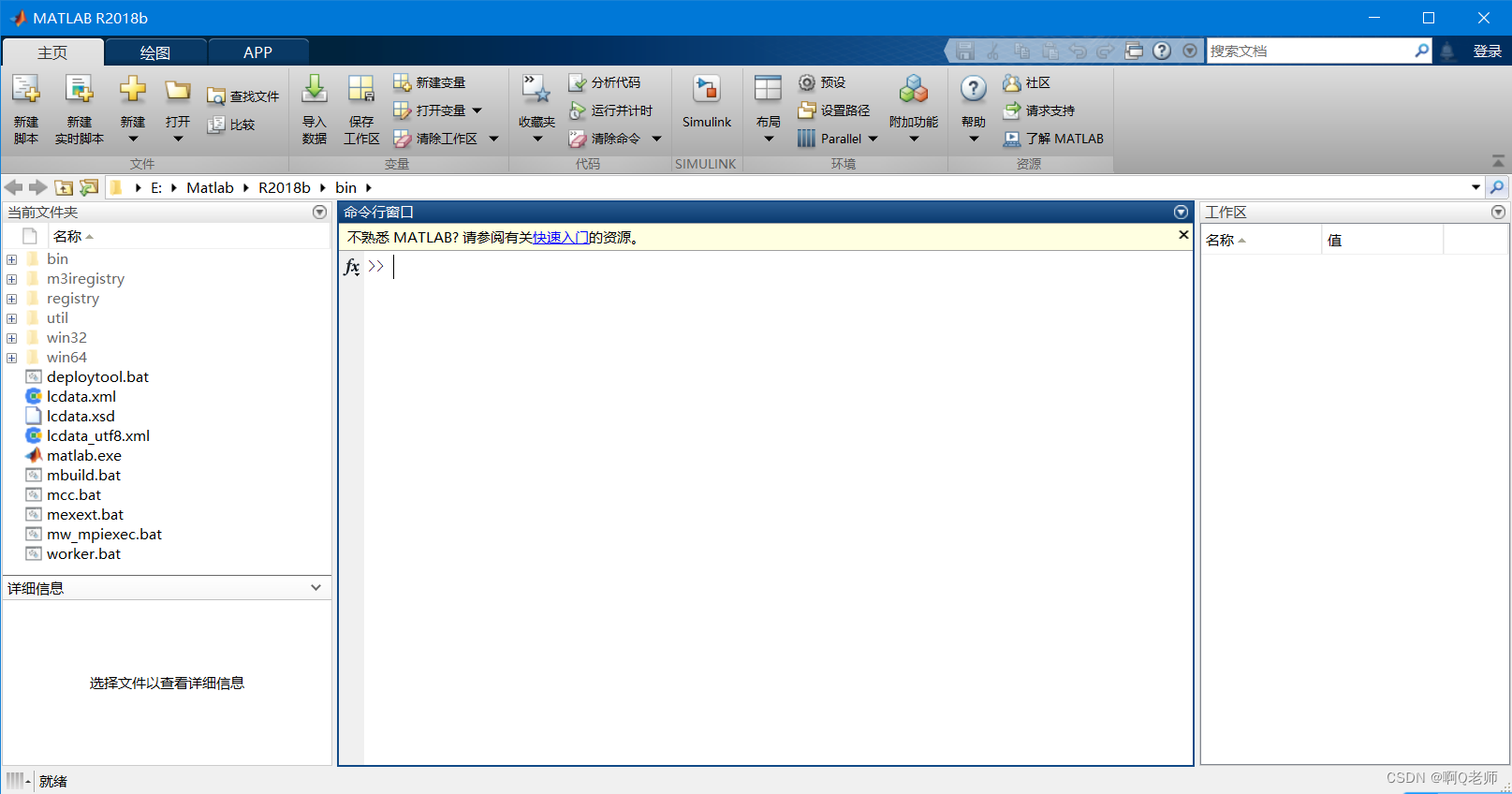Click the New Live Script (新建实时脚本) icon
Screen dimensions: 1512x794
point(80,91)
